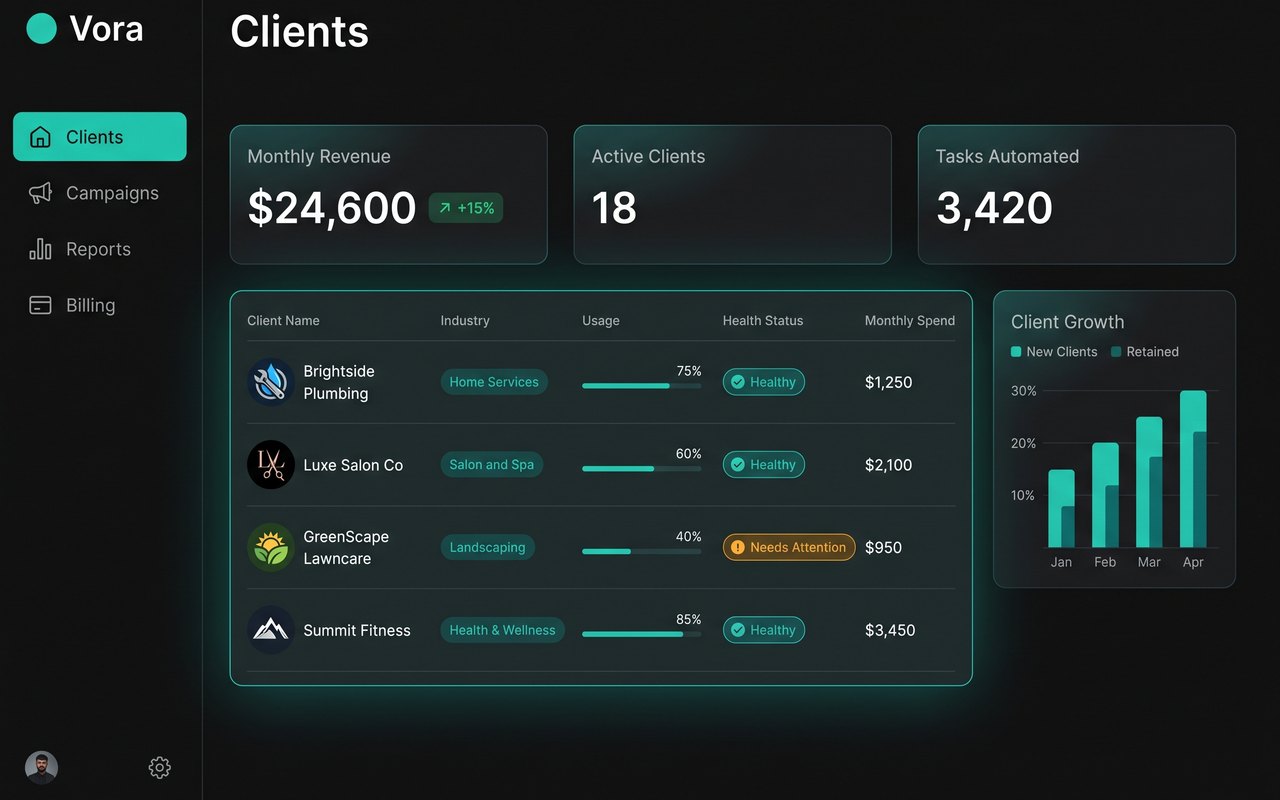The height and width of the screenshot is (800, 1280).
Task: Click the Summit Fitness mountain logo
Action: tap(270, 630)
